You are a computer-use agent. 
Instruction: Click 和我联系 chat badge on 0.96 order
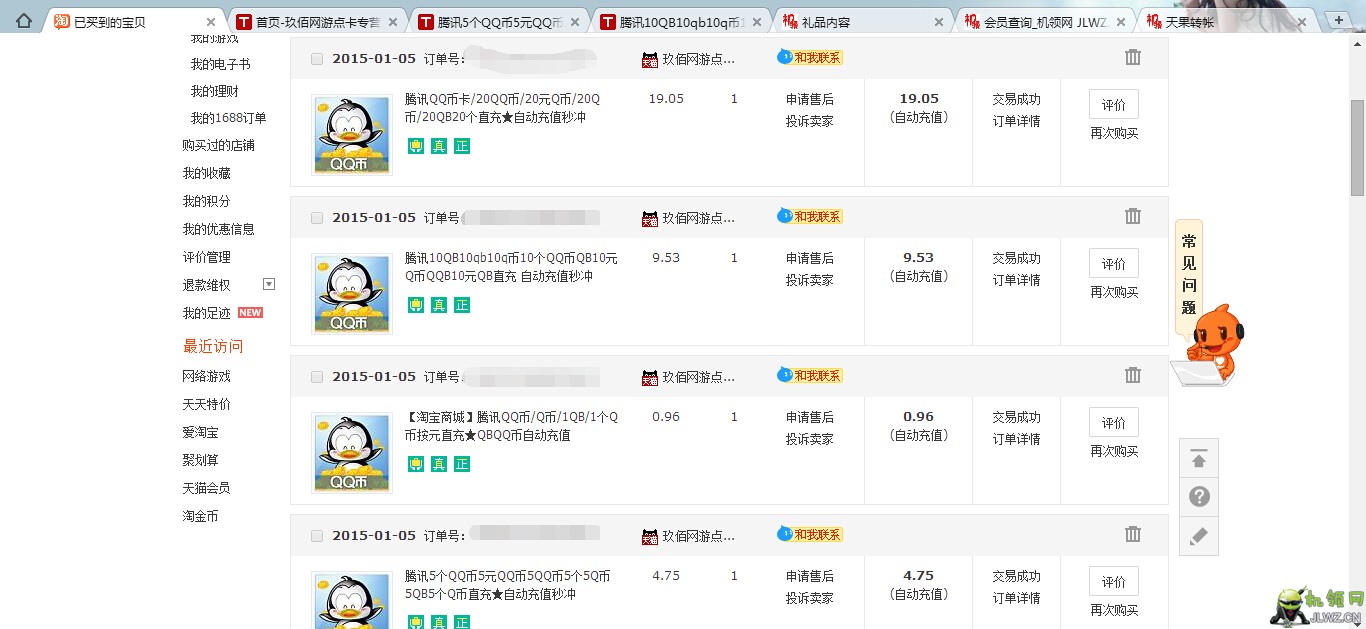pyautogui.click(x=810, y=375)
